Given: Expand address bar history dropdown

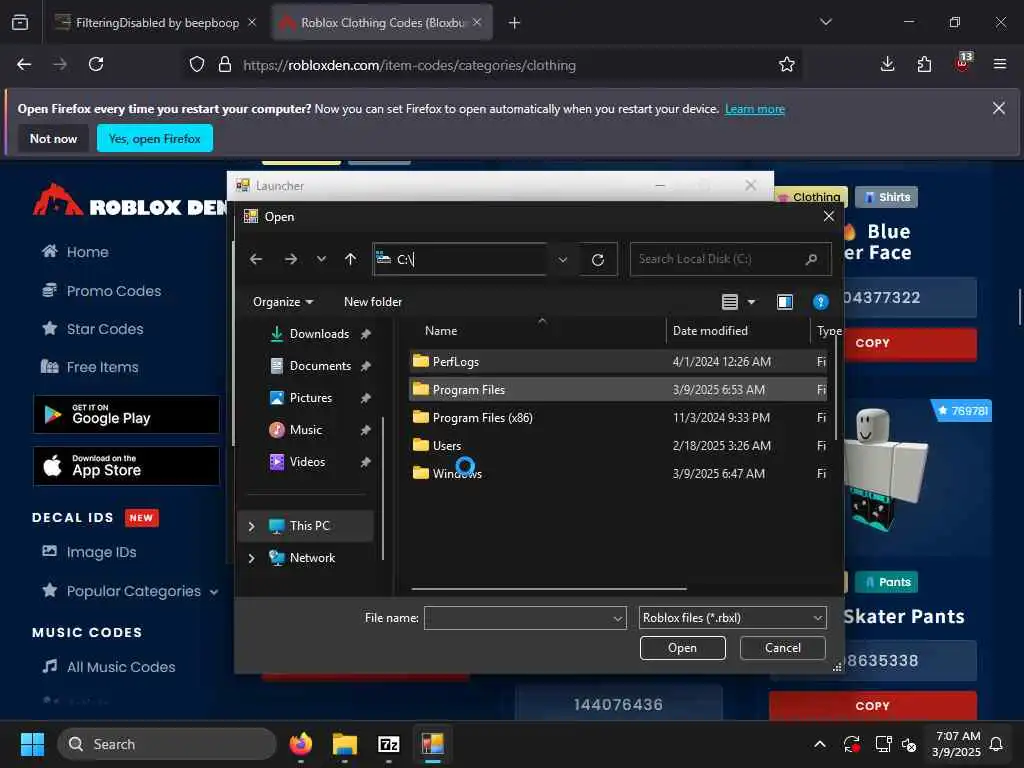Looking at the screenshot, I should click(563, 259).
